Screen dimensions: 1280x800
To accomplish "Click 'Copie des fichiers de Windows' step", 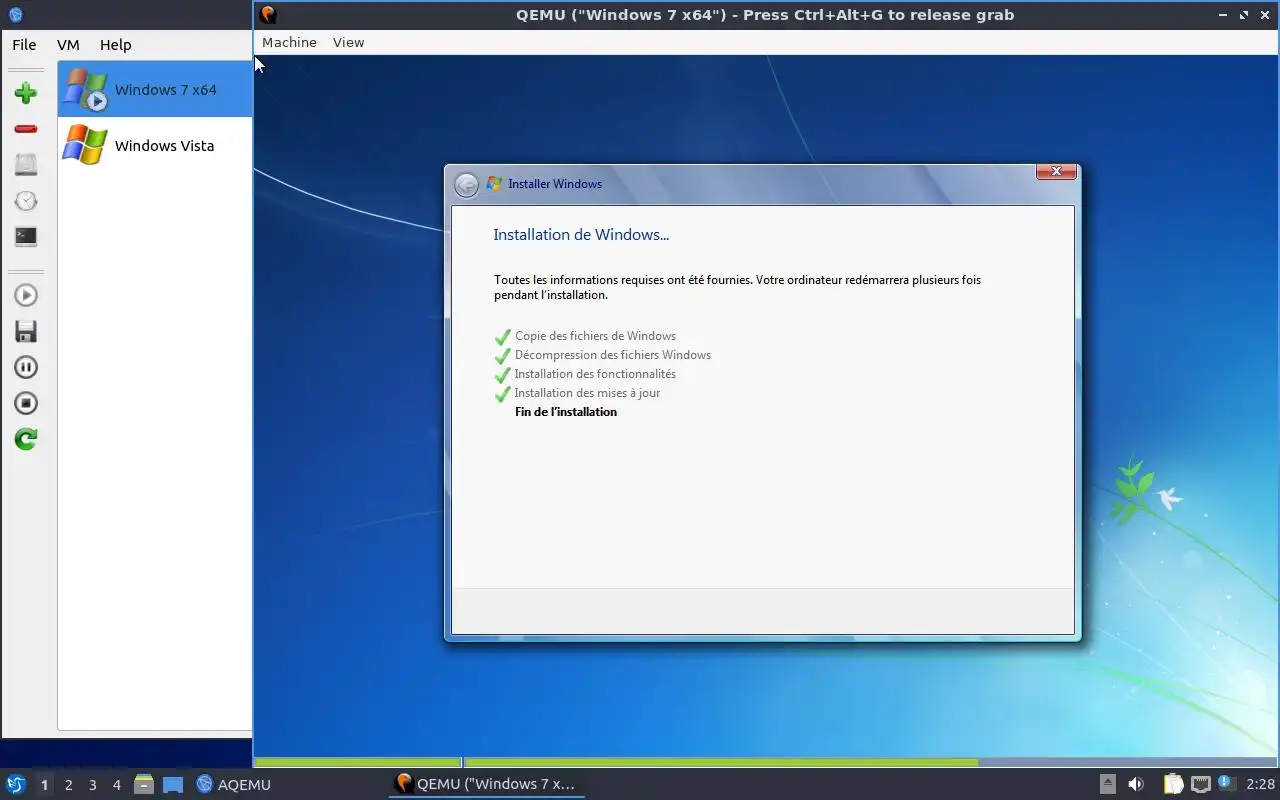I will point(595,336).
